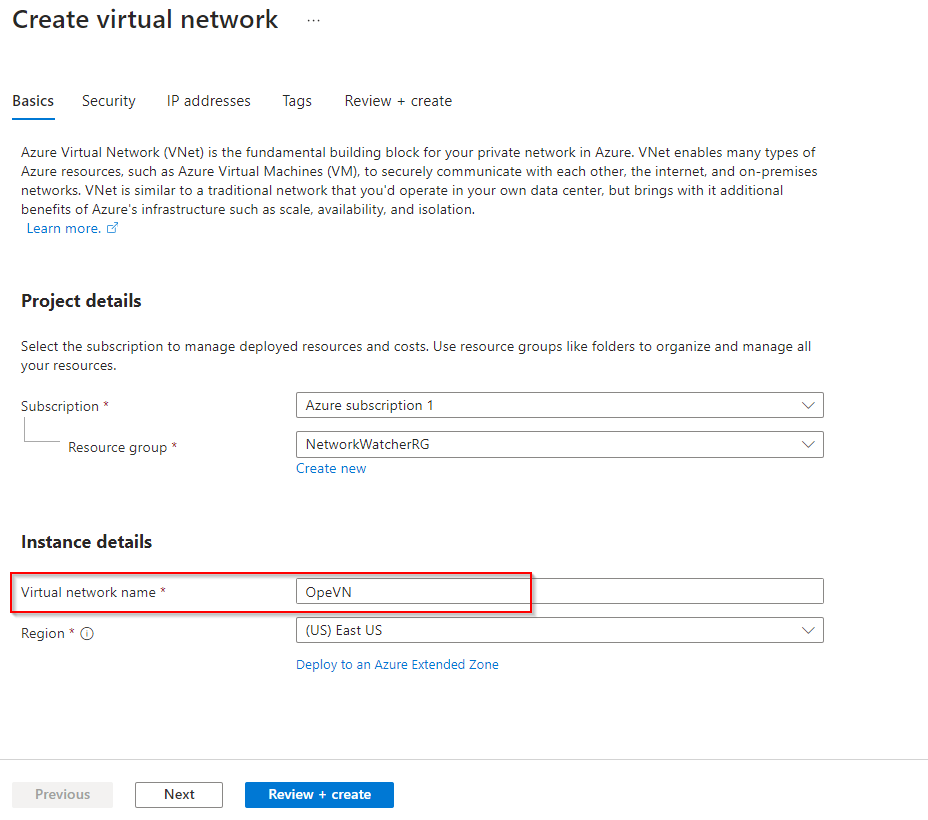928x820 pixels.
Task: Click the Previous button
Action: pyautogui.click(x=62, y=794)
